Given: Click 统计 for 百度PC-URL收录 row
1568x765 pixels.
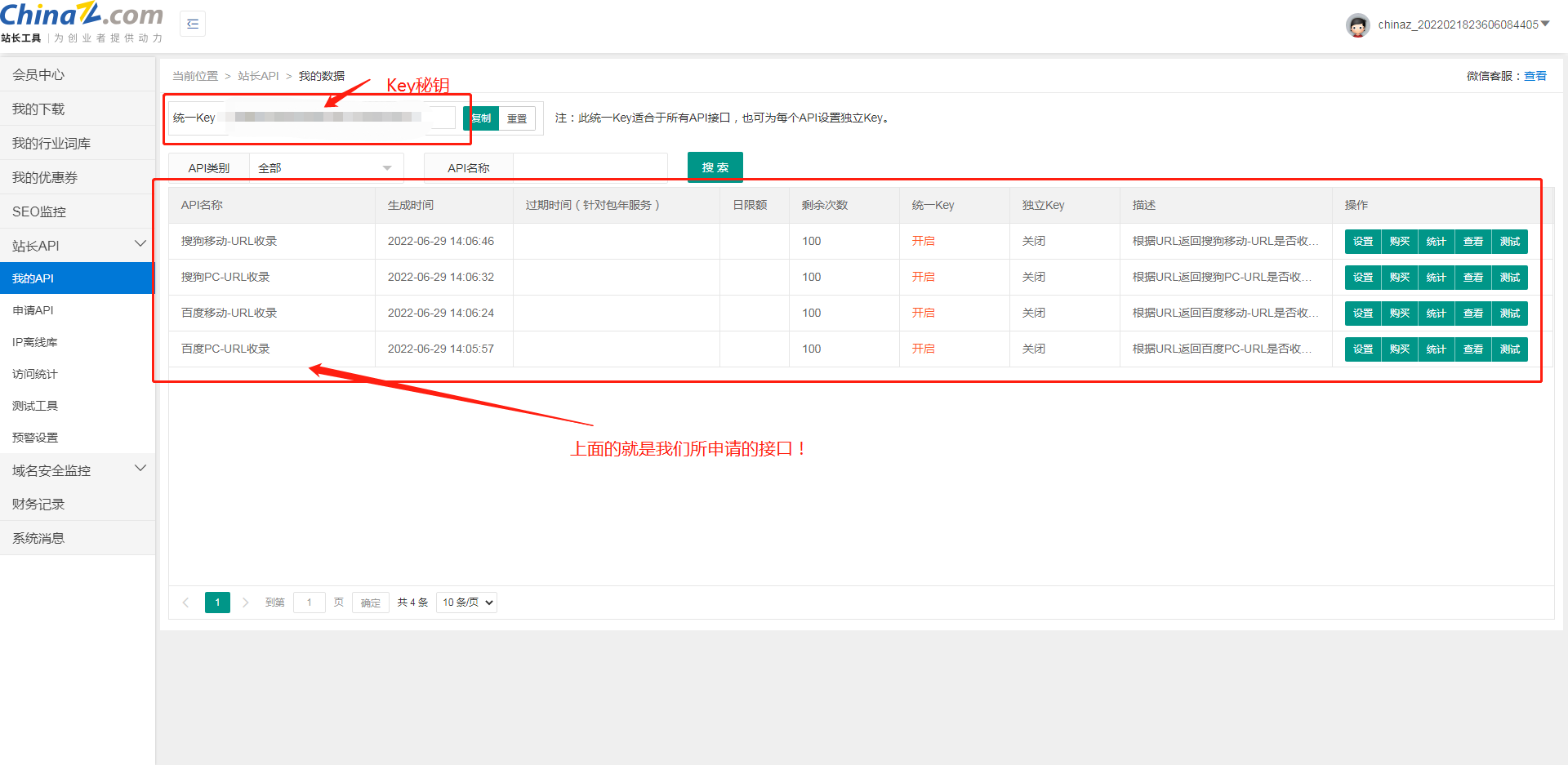Looking at the screenshot, I should 1437,349.
